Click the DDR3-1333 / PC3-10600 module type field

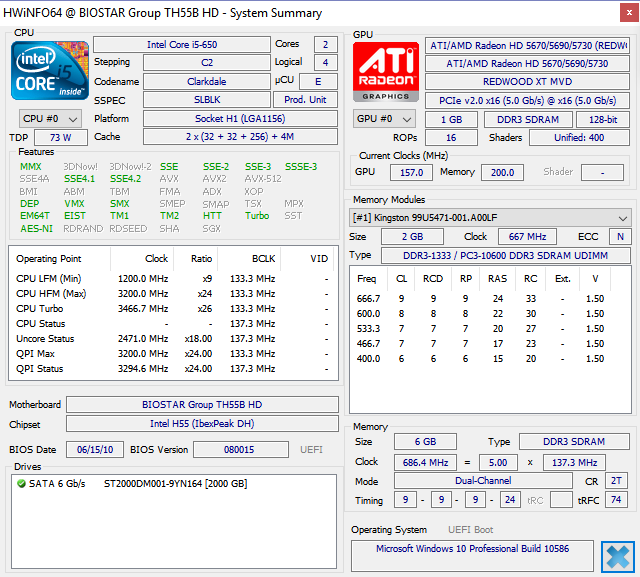coord(505,255)
